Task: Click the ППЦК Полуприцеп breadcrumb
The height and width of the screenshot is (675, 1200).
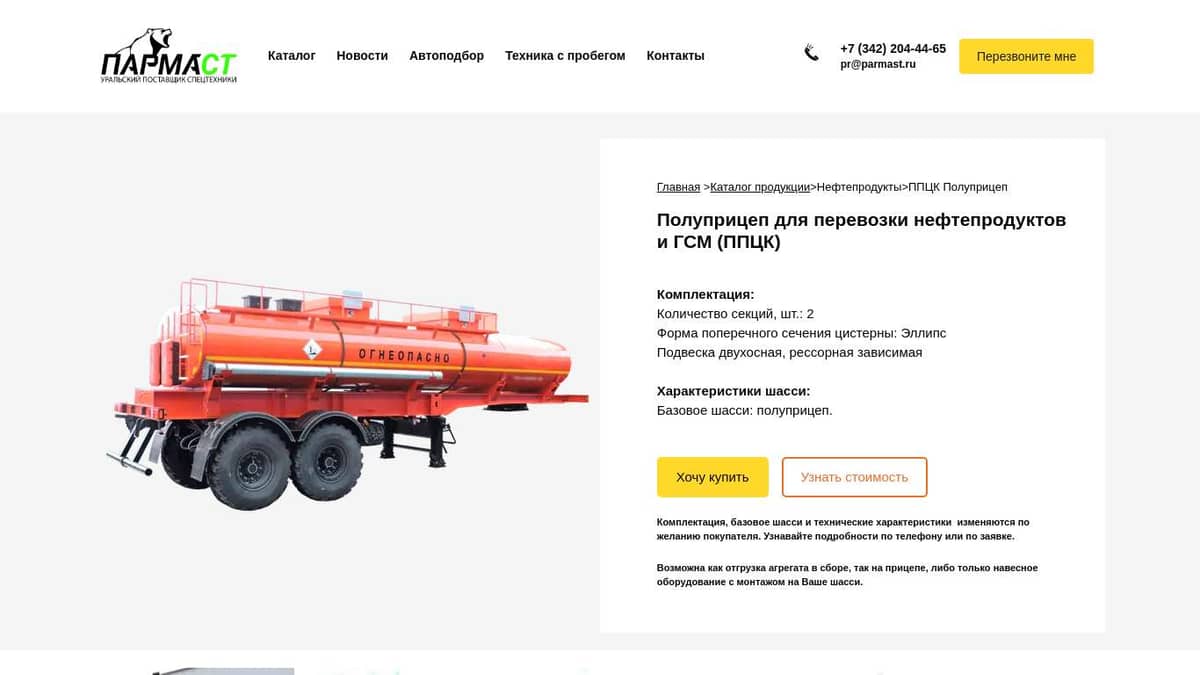Action: click(958, 187)
